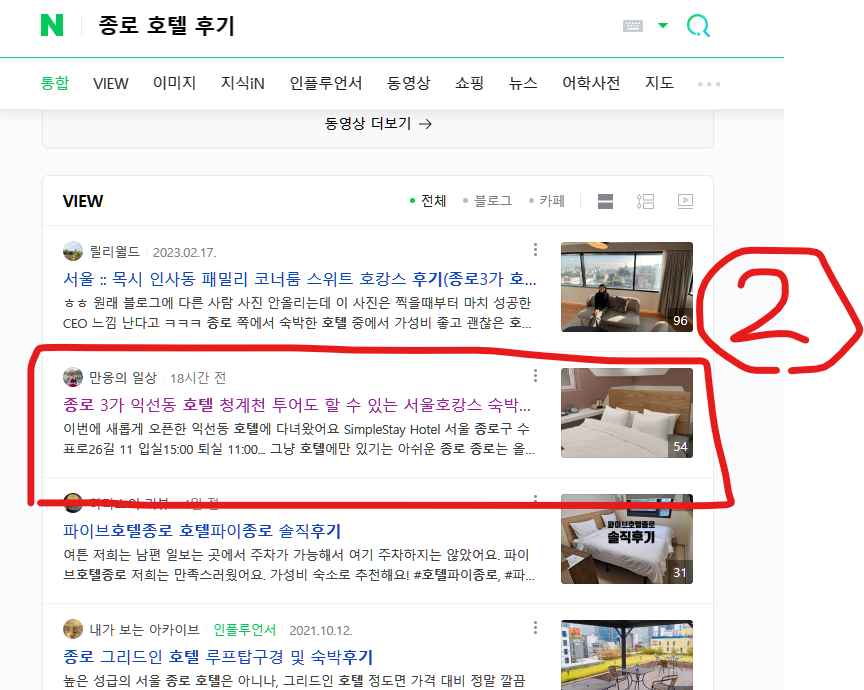
Task: Open the 릴리월드 blog name link
Action: pos(115,252)
